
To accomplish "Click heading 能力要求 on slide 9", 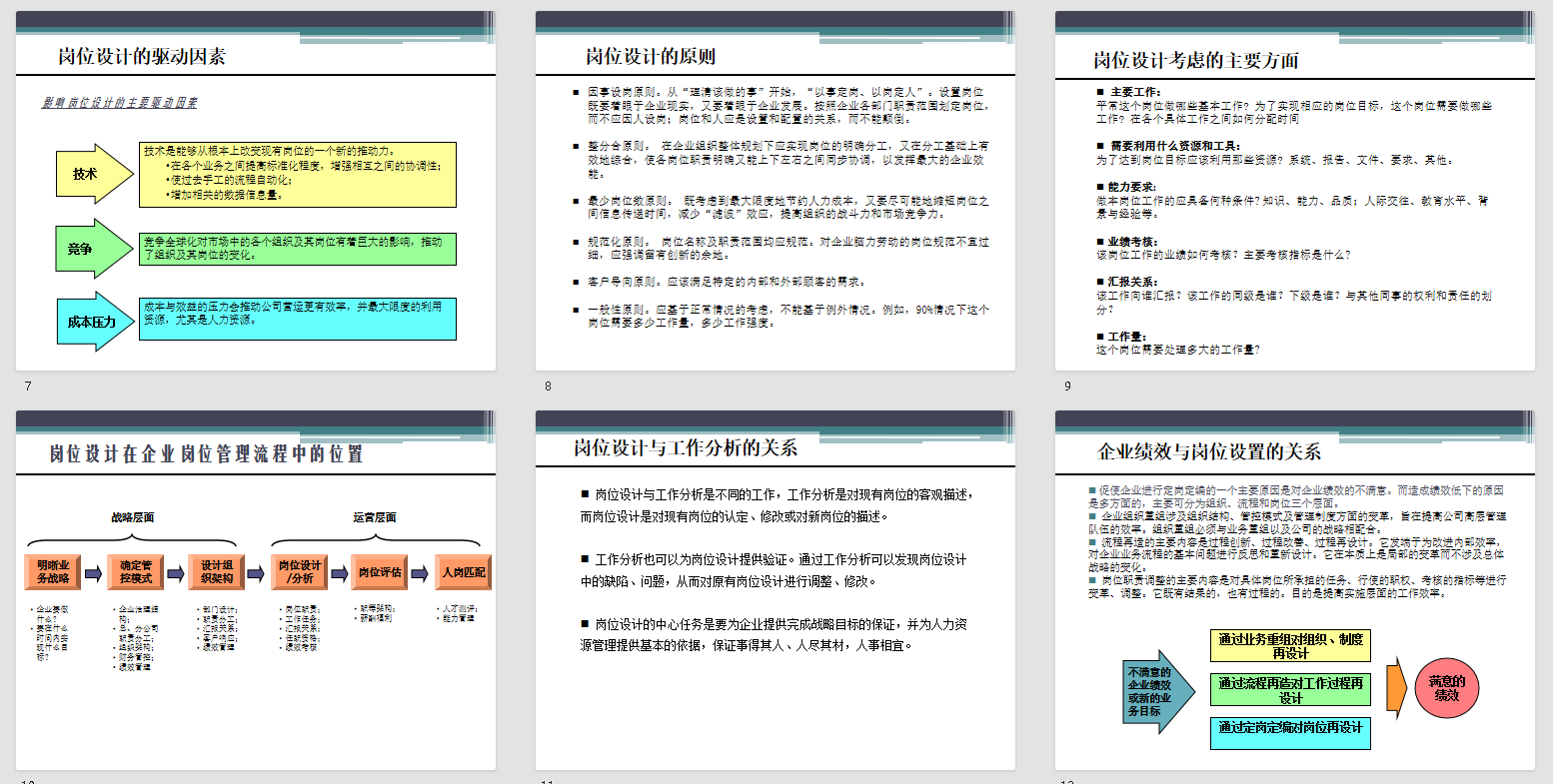I will point(1133,187).
